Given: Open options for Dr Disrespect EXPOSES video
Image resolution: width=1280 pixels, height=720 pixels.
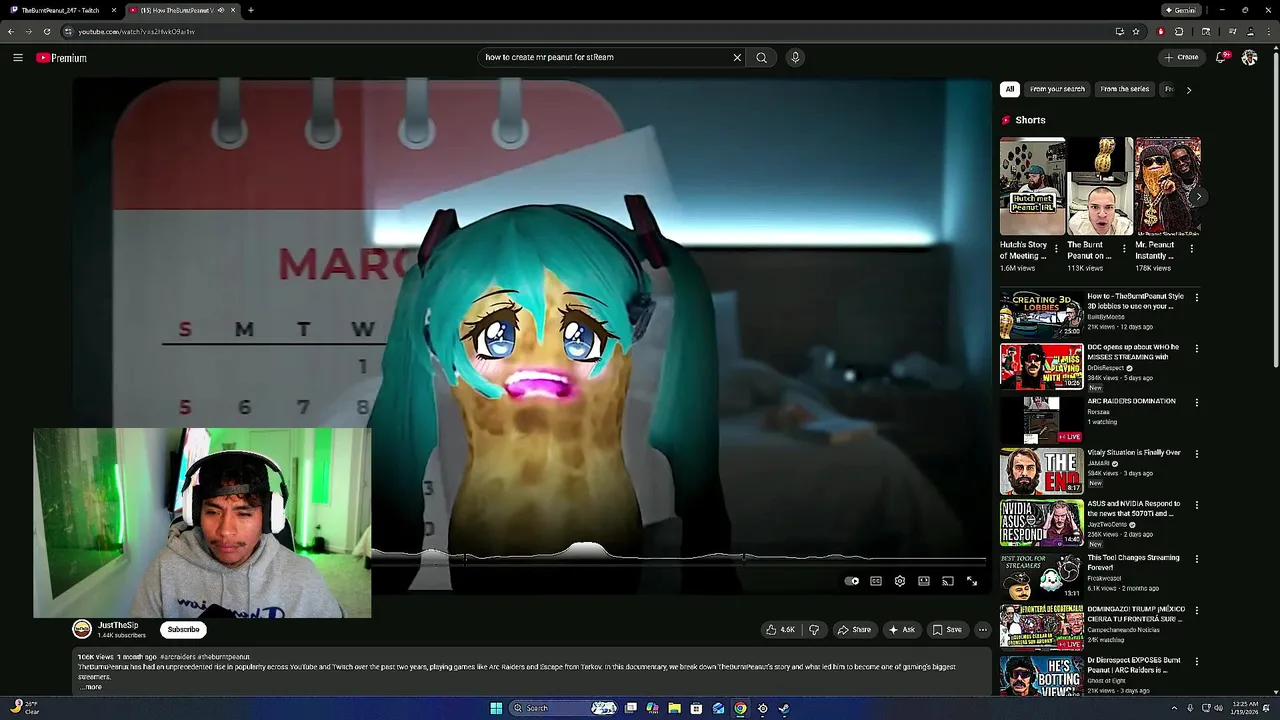Looking at the screenshot, I should (1196, 662).
